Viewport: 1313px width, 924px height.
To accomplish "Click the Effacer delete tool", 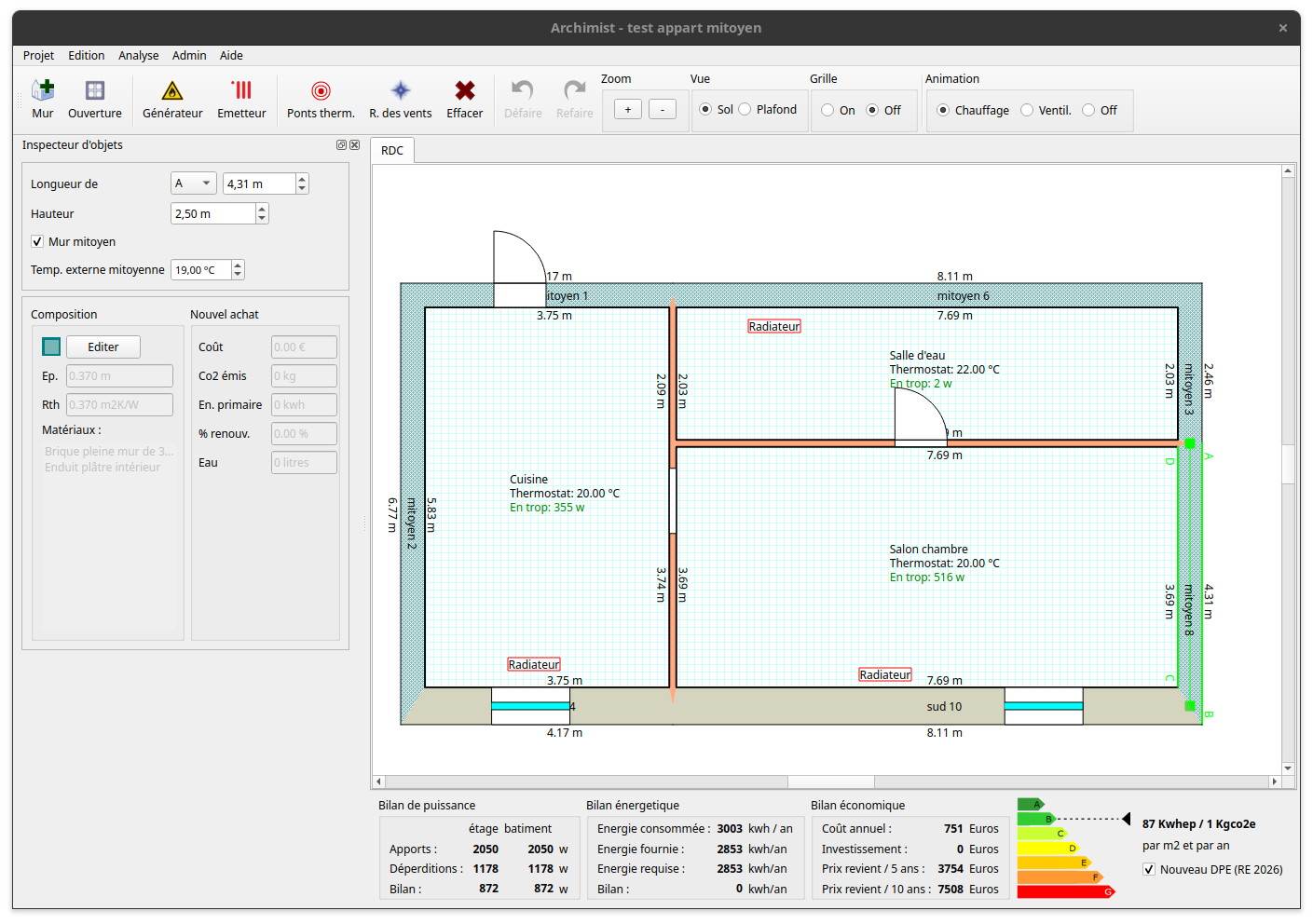I will pyautogui.click(x=464, y=100).
